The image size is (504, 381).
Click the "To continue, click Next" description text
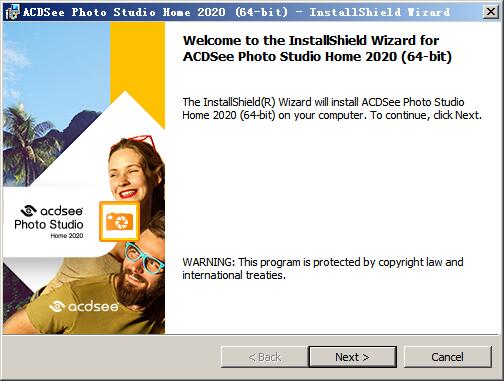tap(332, 108)
